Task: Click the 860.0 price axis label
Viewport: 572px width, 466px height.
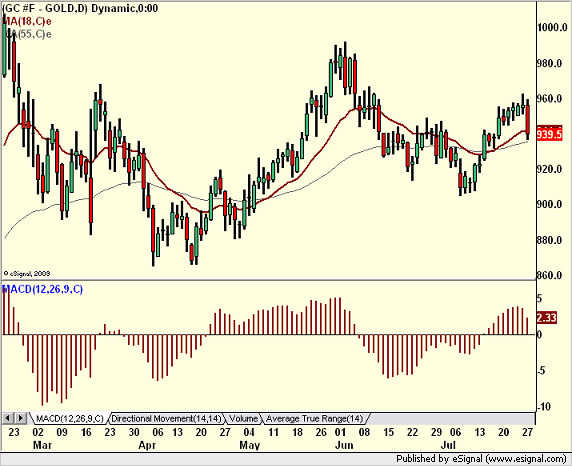Action: pyautogui.click(x=549, y=275)
